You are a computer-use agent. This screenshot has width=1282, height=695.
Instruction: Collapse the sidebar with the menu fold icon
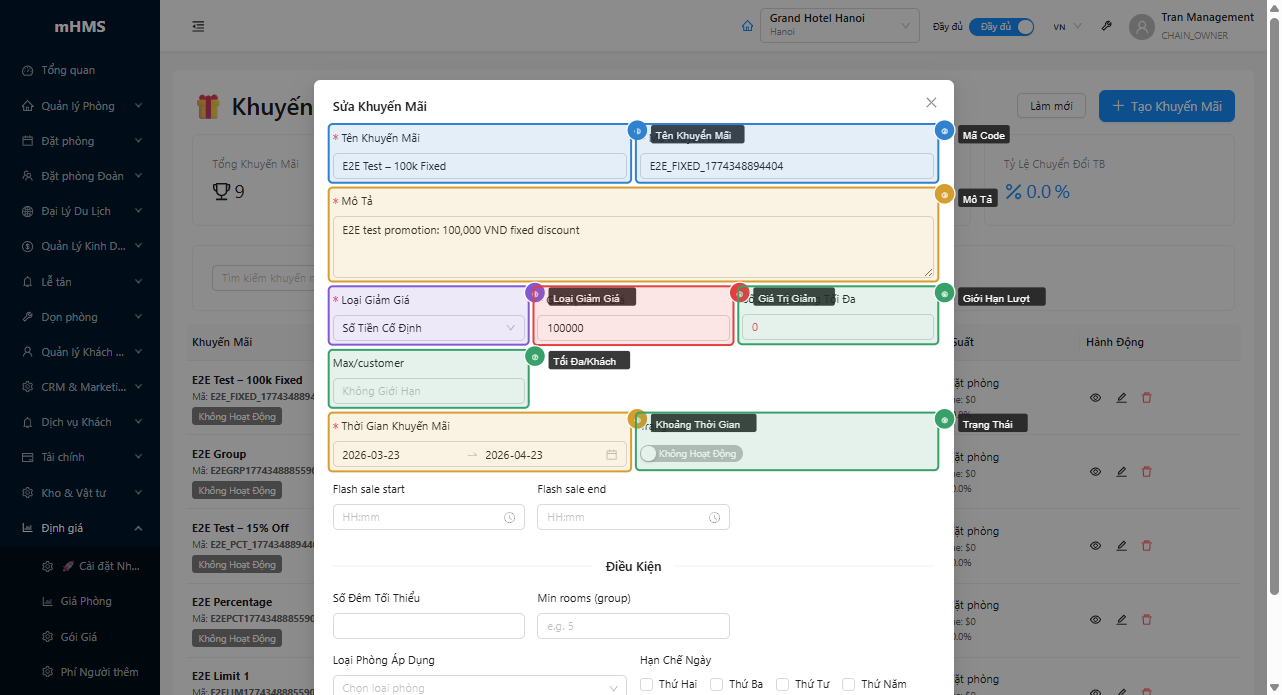pyautogui.click(x=198, y=26)
